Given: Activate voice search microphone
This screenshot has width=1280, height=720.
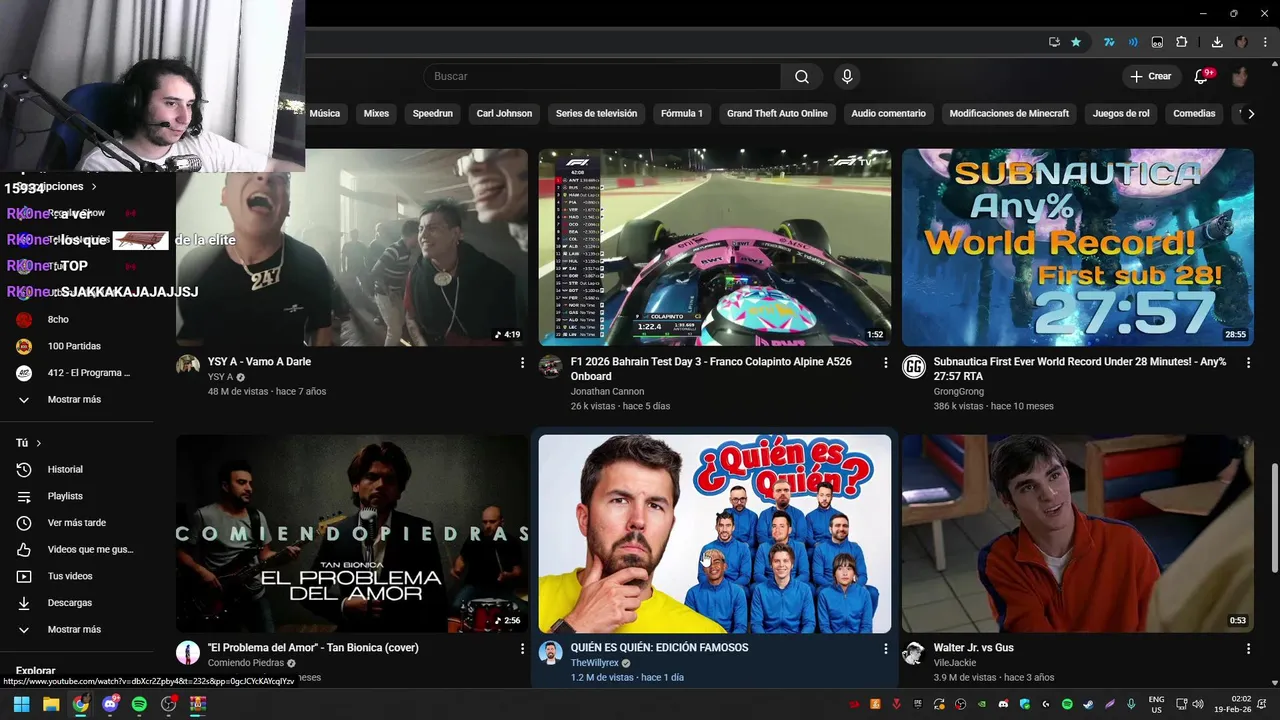Looking at the screenshot, I should 847,77.
